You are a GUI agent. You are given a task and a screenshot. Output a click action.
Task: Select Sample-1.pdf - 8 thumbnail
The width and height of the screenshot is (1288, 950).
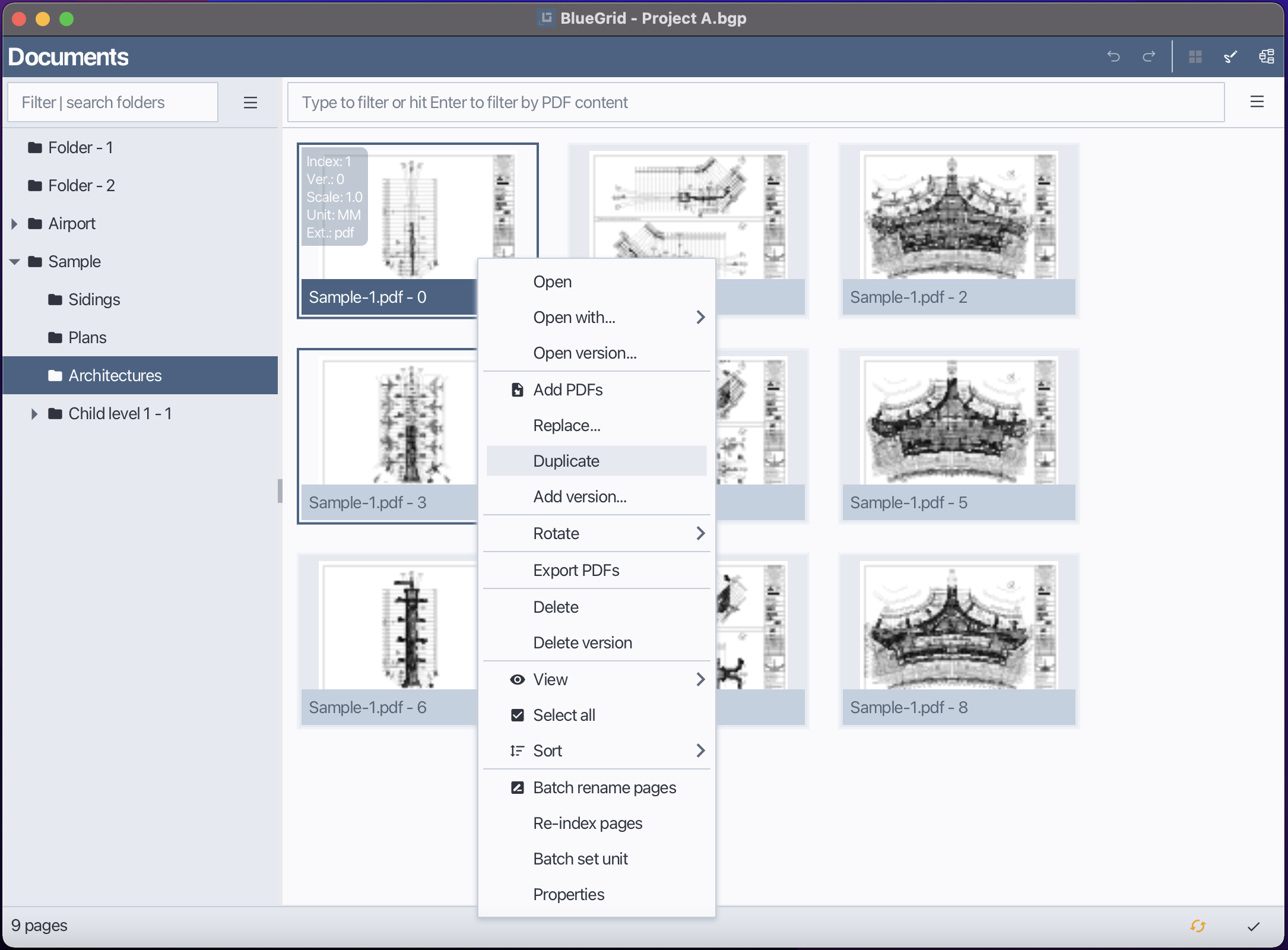point(958,640)
